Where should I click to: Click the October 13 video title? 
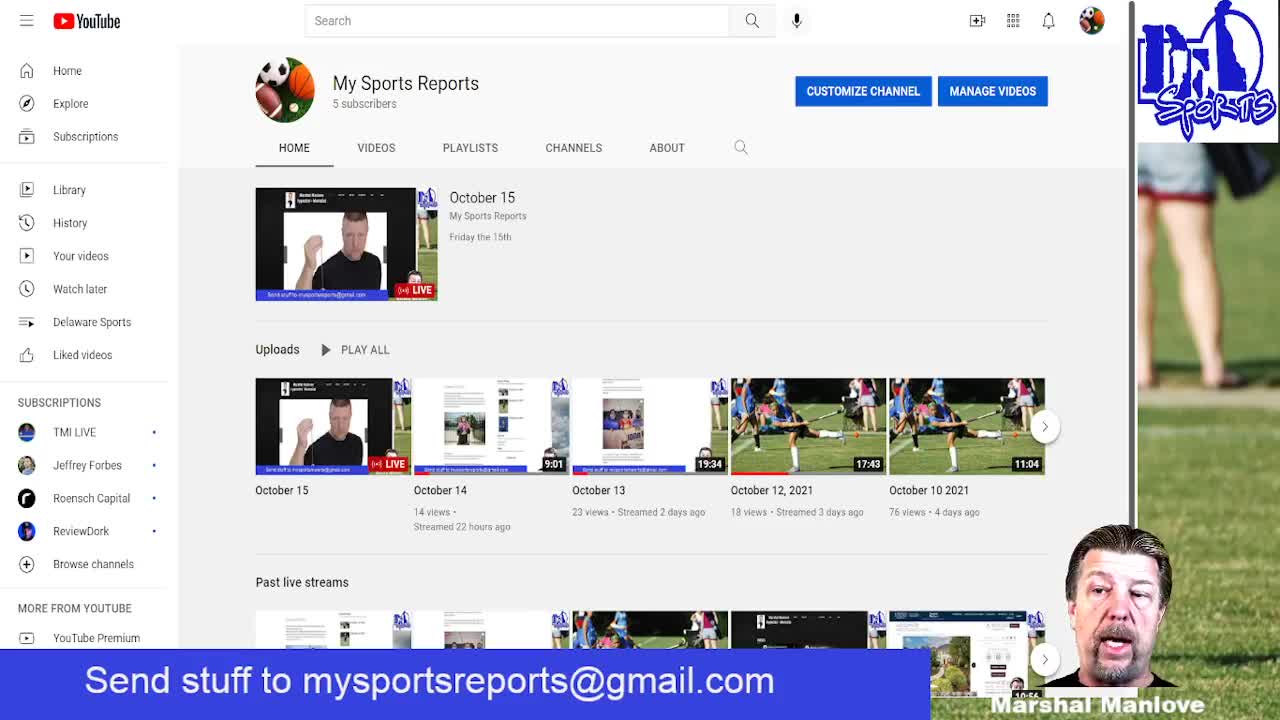[x=598, y=490]
